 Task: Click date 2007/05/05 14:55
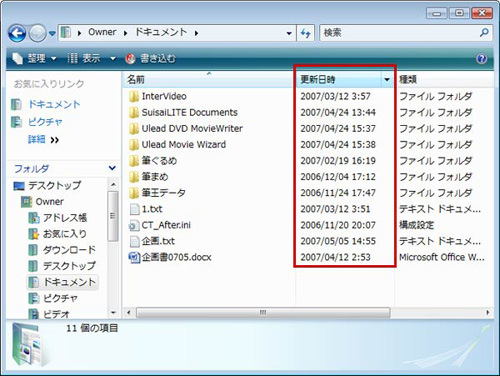338,241
